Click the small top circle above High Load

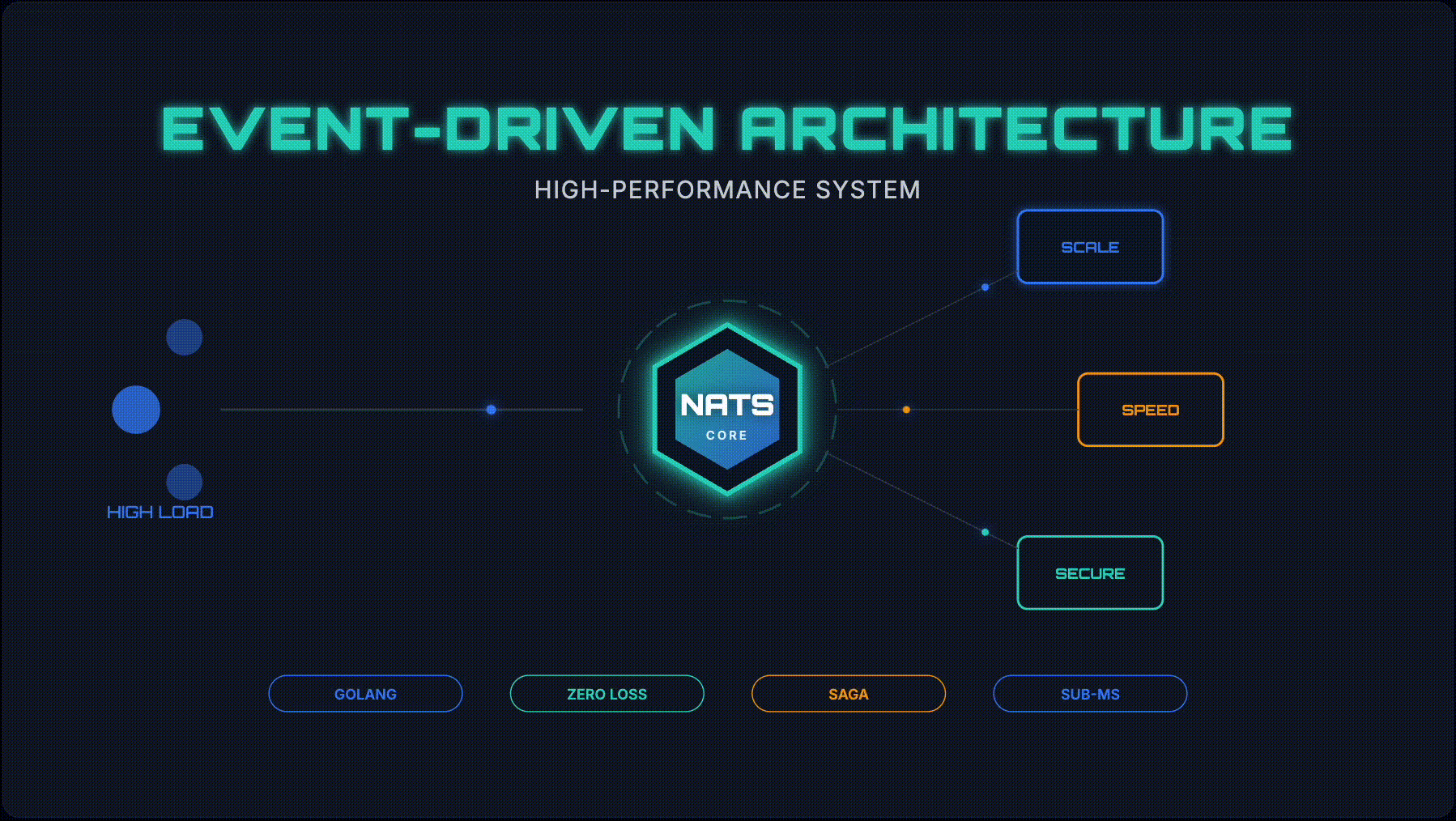[x=185, y=337]
